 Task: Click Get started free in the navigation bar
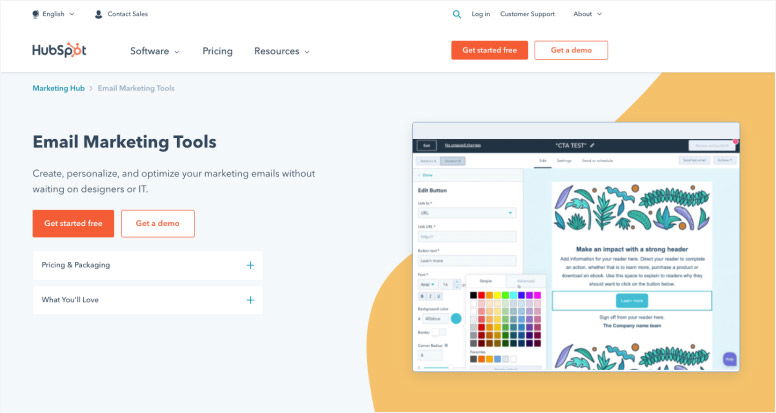489,50
